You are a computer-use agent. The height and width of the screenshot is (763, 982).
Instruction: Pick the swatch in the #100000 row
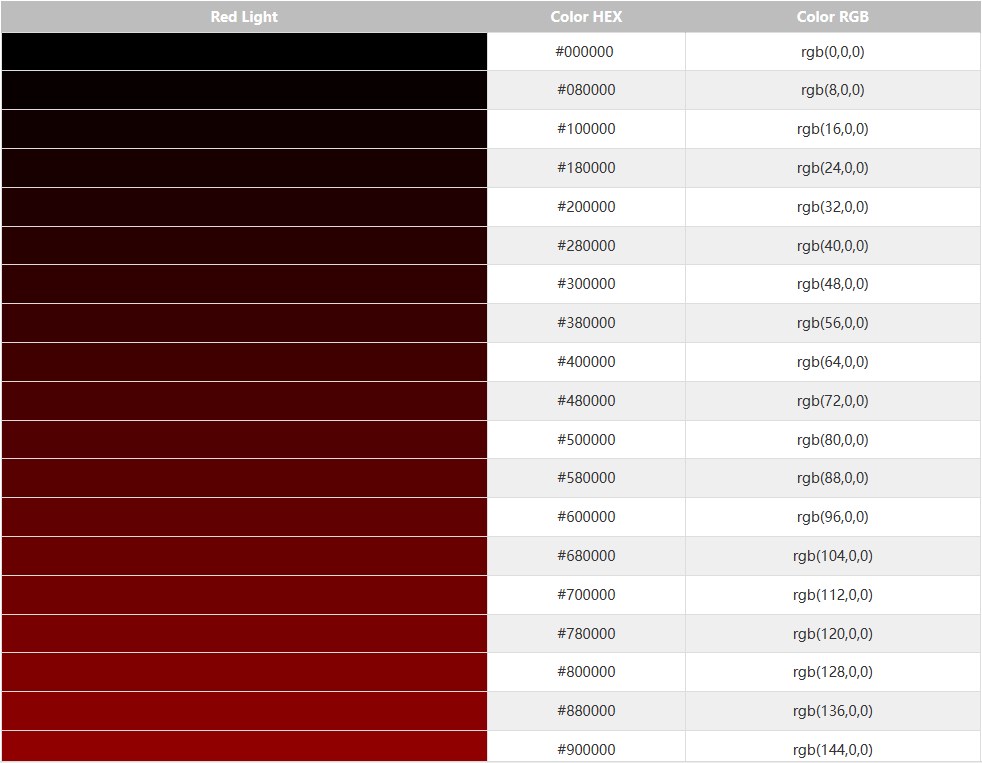[244, 129]
